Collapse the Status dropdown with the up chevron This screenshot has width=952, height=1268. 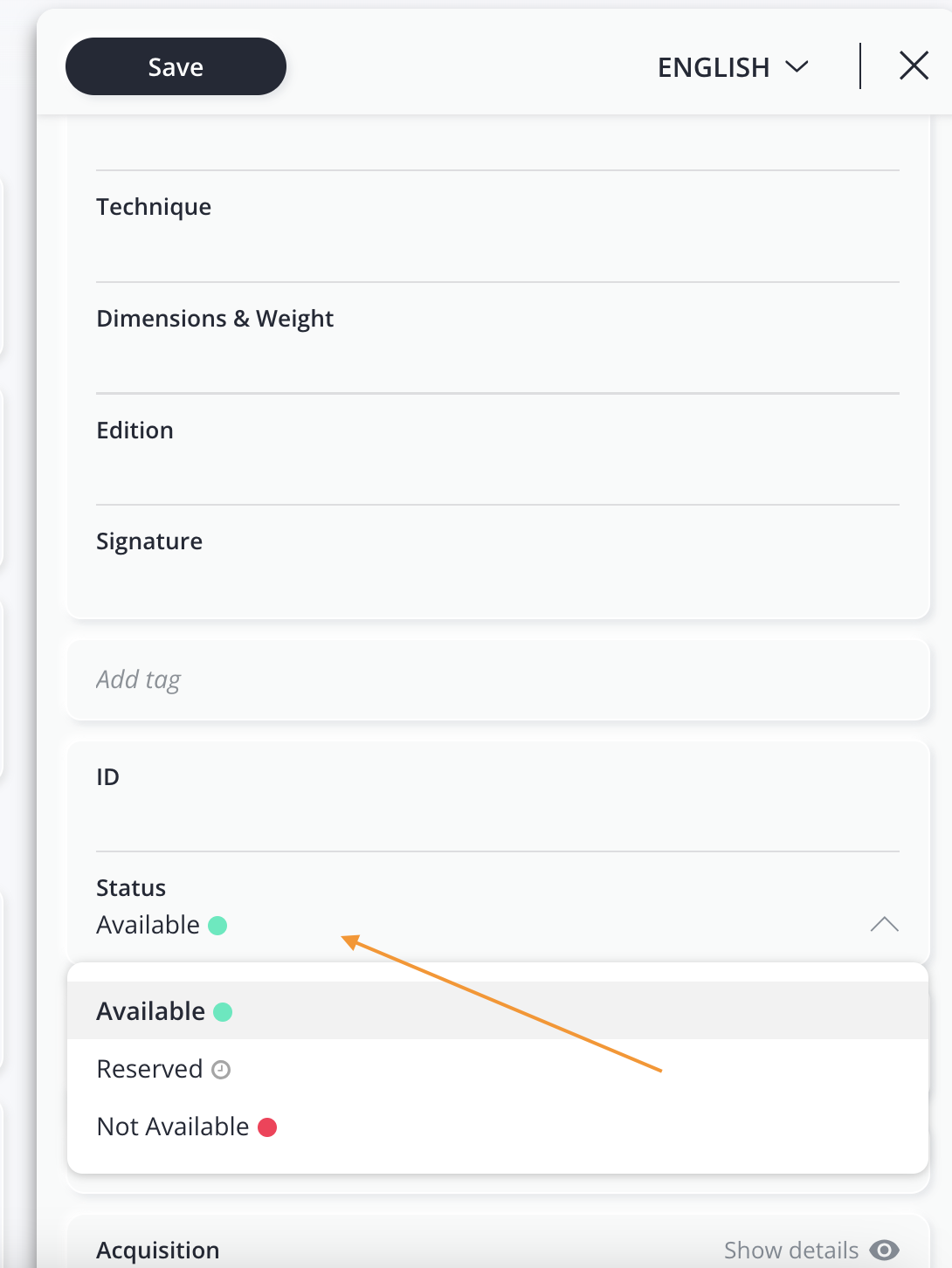tap(884, 924)
